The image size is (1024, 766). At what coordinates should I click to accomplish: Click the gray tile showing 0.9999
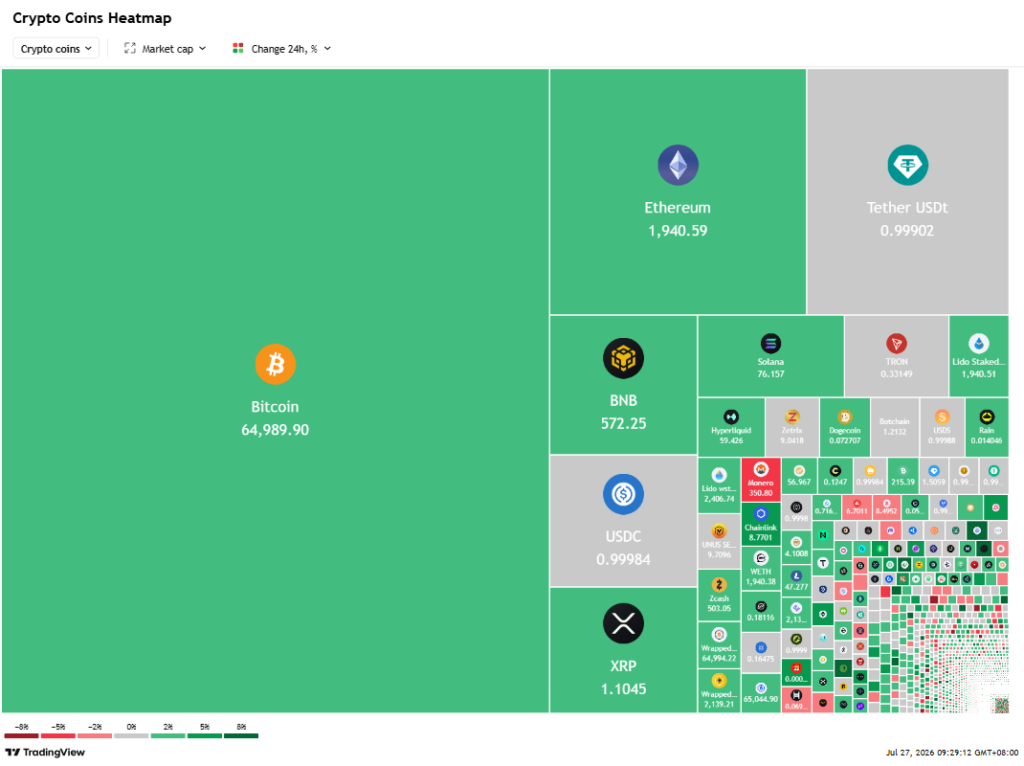(x=796, y=643)
